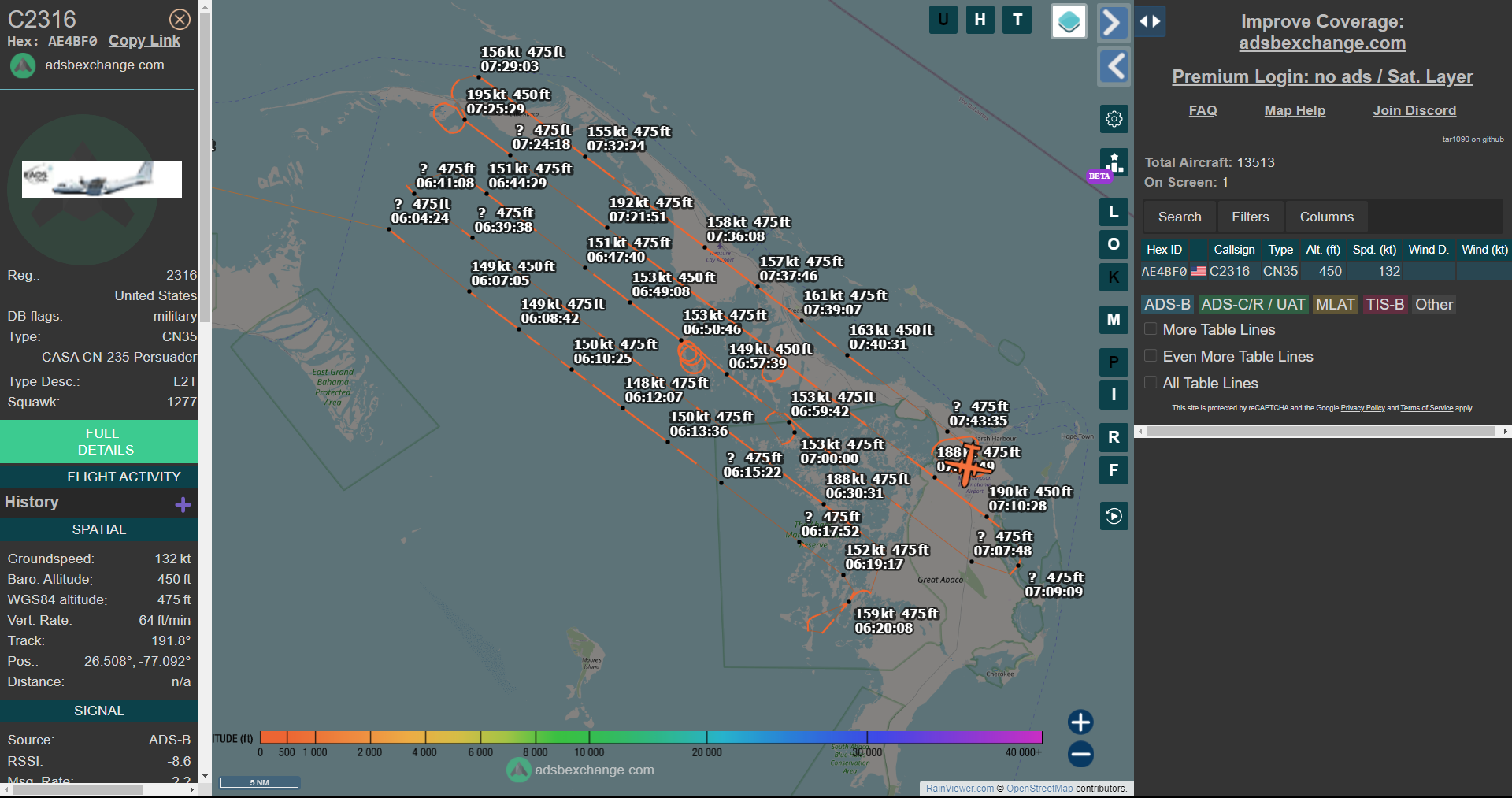Image resolution: width=1512 pixels, height=798 pixels.
Task: Enable Even More Table Lines checkbox
Action: pos(1151,356)
